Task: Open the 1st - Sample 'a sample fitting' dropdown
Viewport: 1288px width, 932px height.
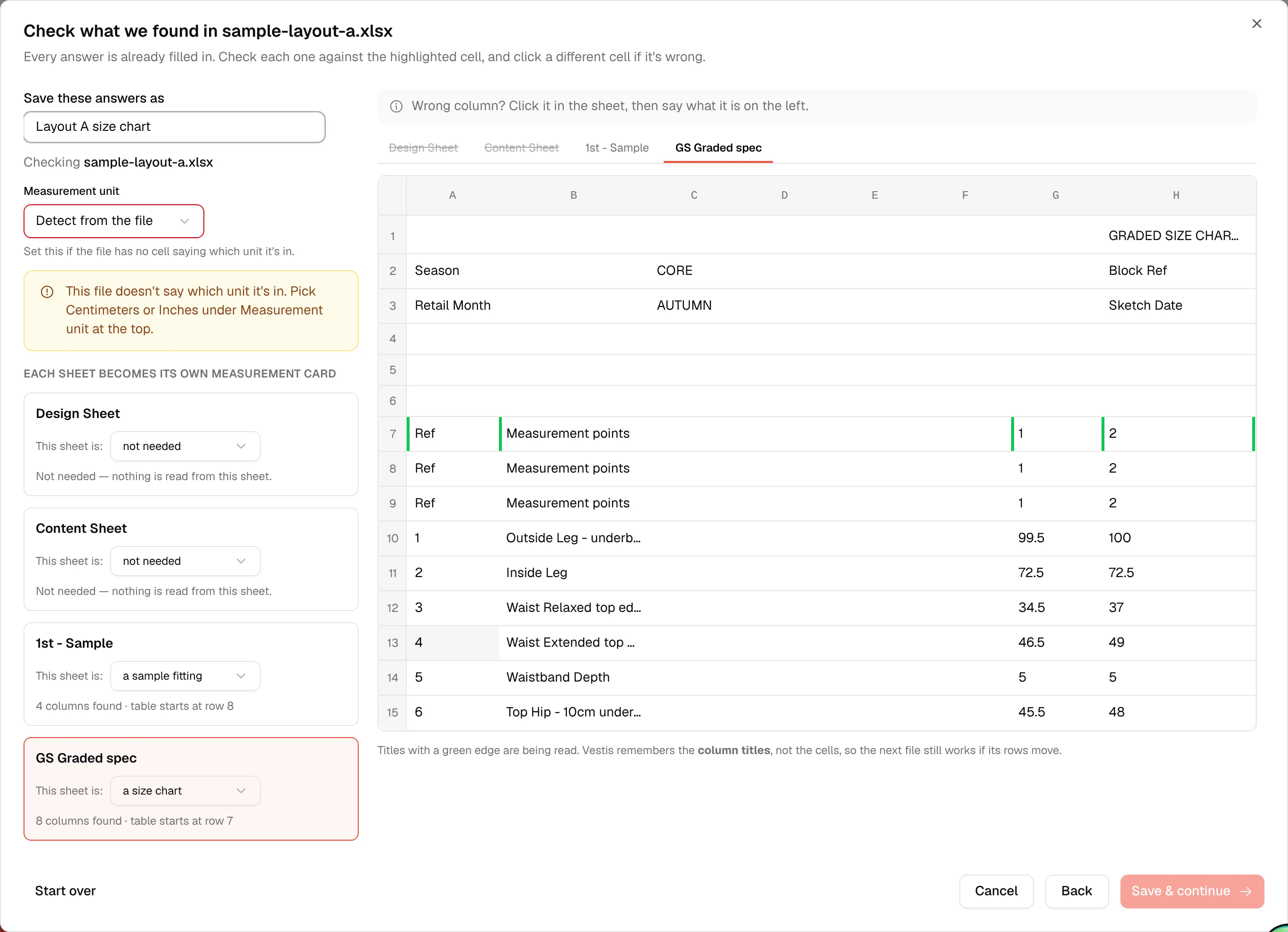Action: 185,676
